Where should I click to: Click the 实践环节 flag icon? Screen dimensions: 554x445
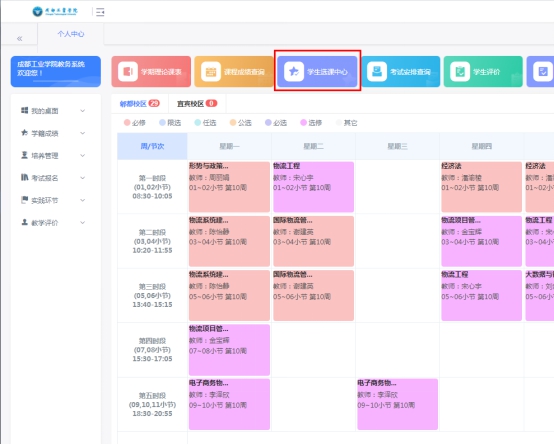(x=24, y=200)
